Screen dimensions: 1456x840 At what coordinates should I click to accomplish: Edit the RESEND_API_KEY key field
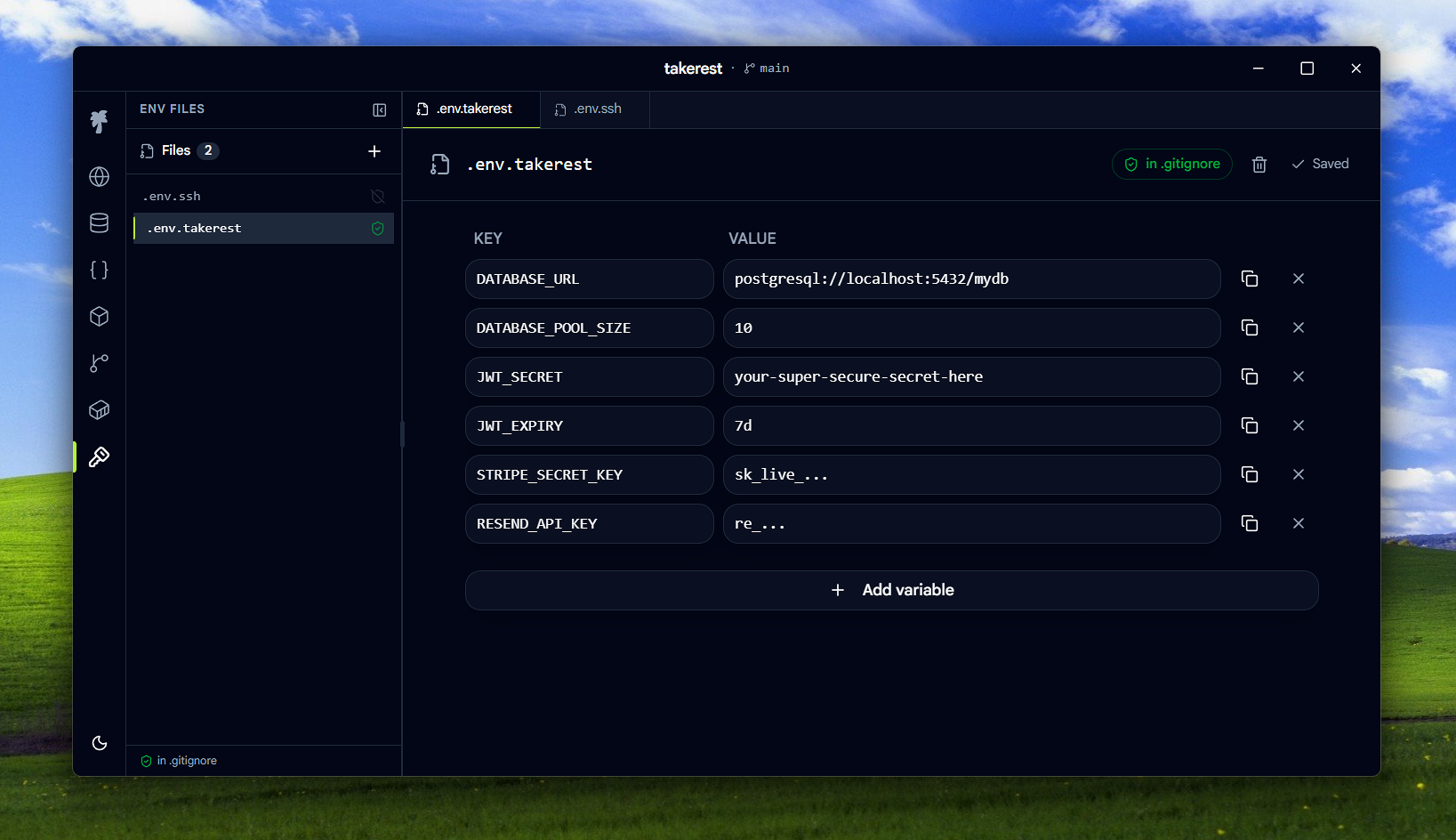coord(589,524)
